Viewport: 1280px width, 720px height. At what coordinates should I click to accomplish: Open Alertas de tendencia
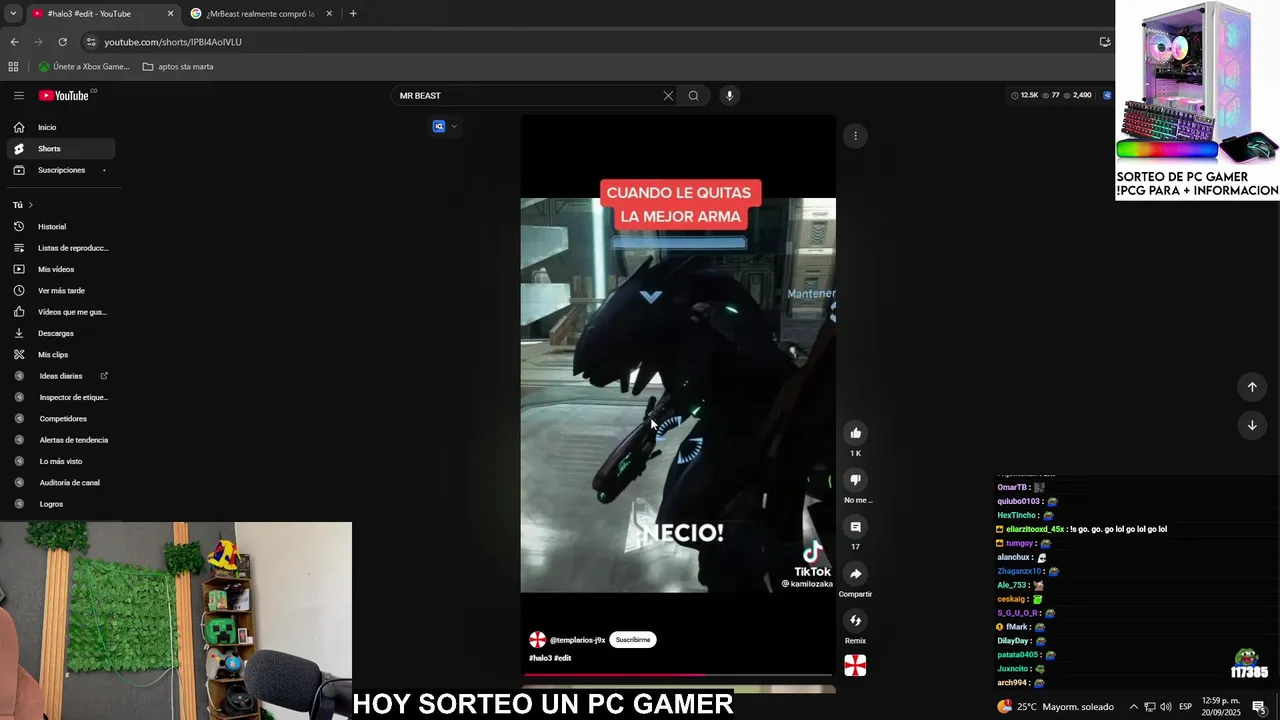point(61,440)
